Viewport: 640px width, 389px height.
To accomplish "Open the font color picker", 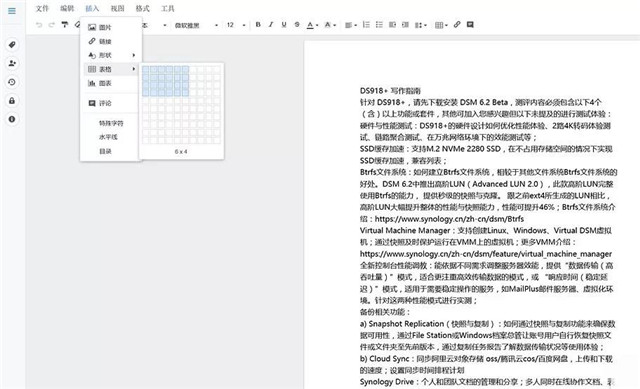I will 312,25.
